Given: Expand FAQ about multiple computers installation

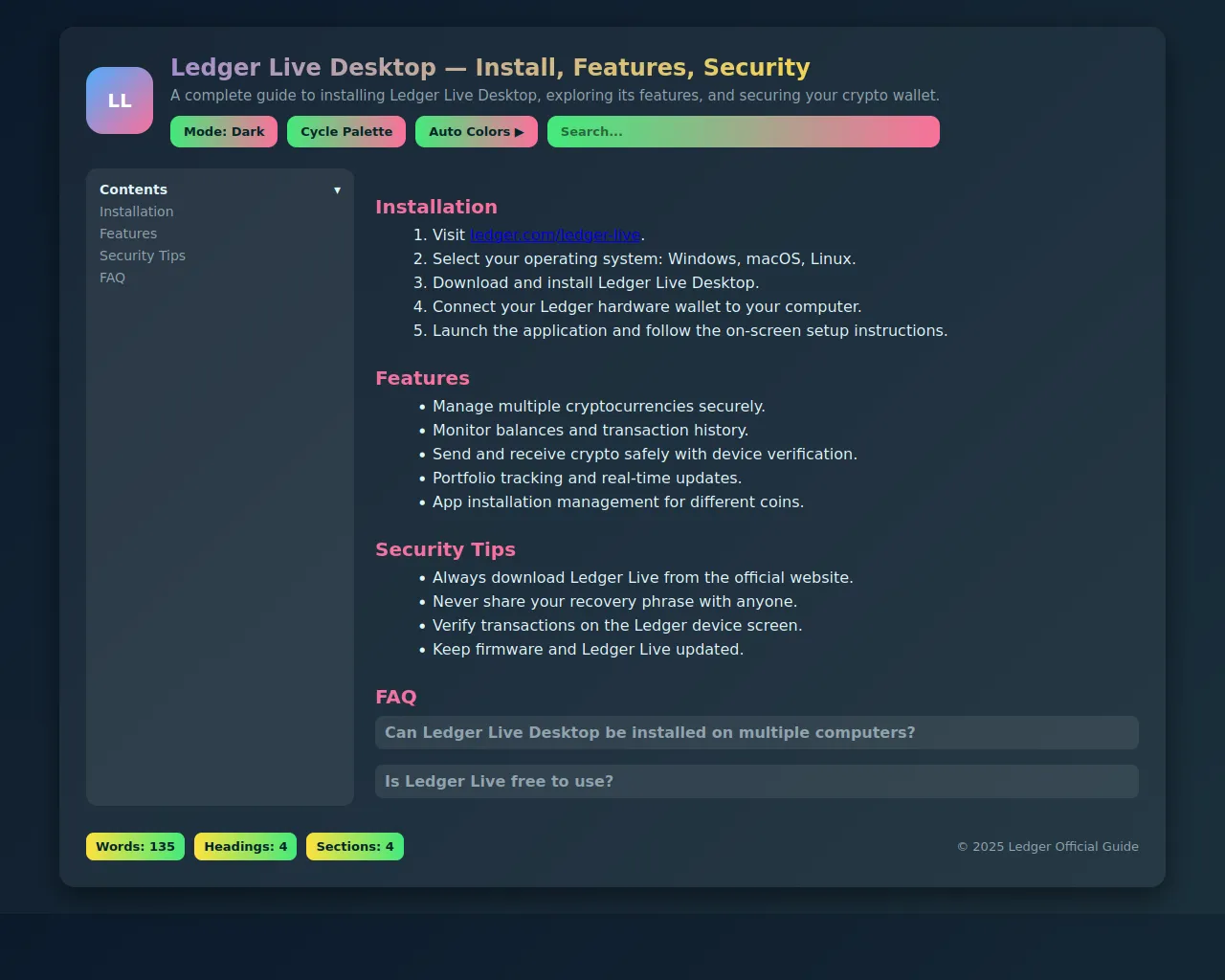Looking at the screenshot, I should [757, 733].
